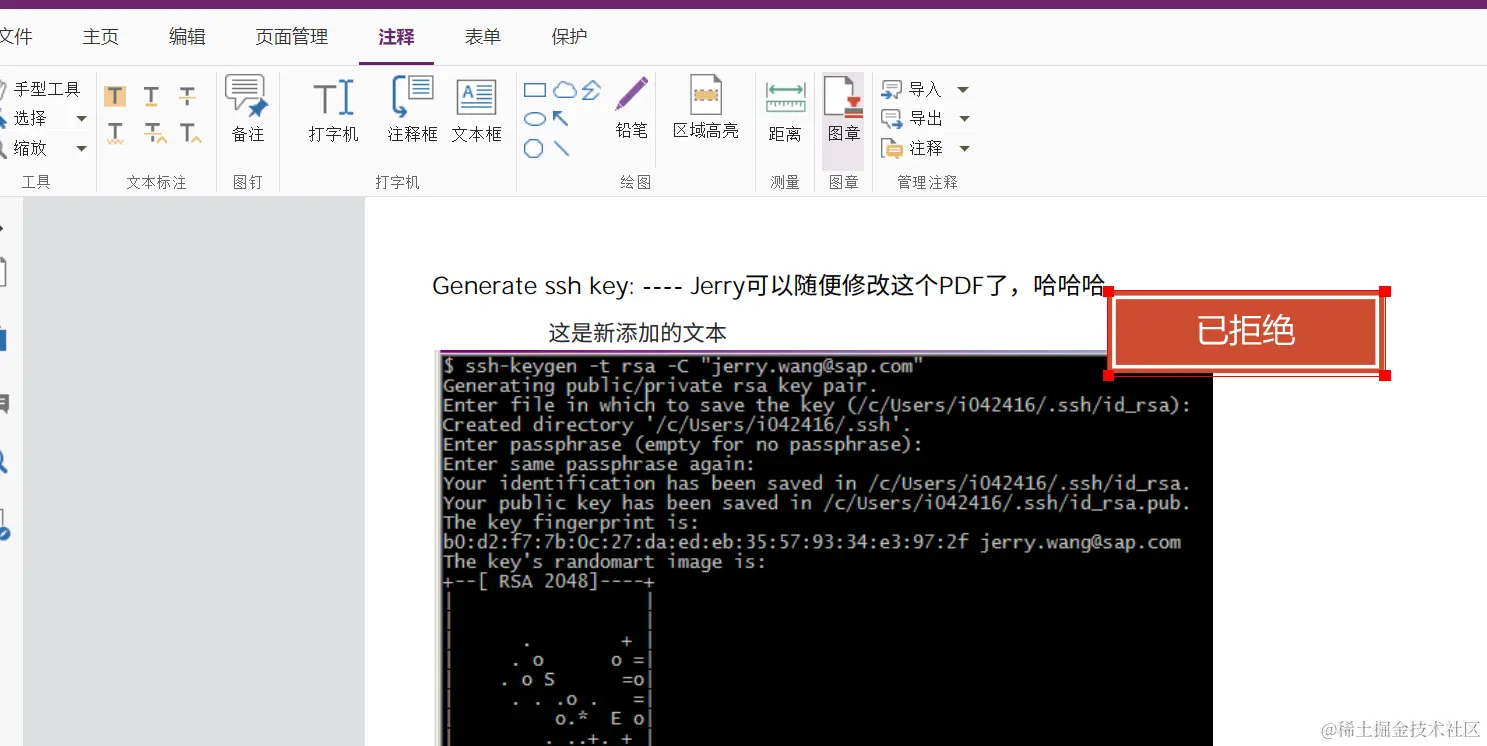The width and height of the screenshot is (1487, 746).
Task: Open the 保护 ribbon tab
Action: point(569,37)
